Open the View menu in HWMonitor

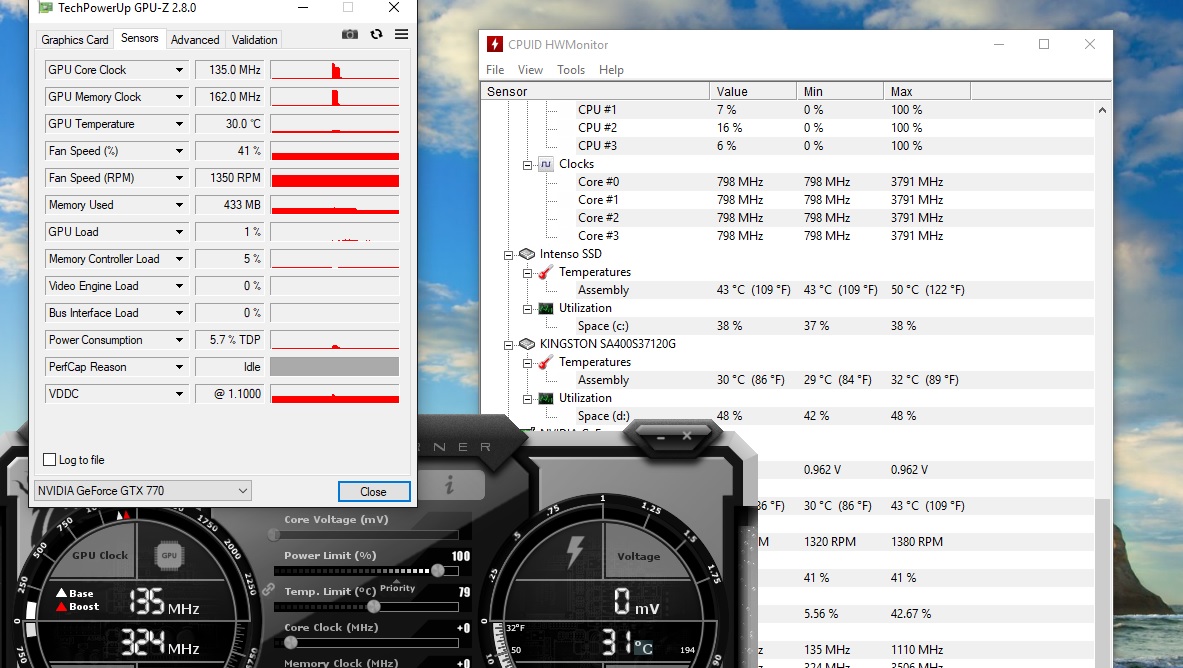[530, 69]
